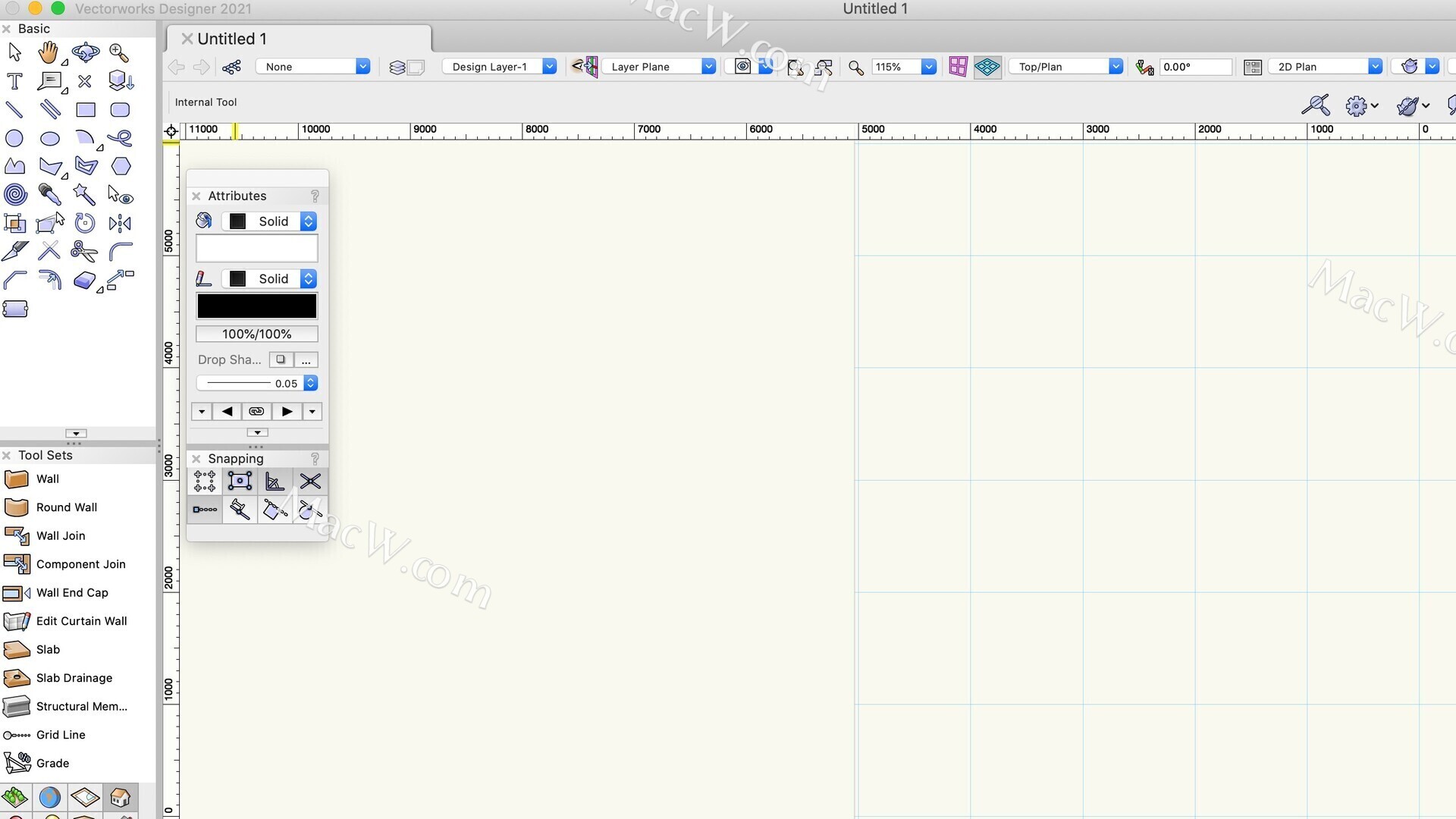Open the pen style Solid dropdown
The height and width of the screenshot is (819, 1456).
(269, 279)
